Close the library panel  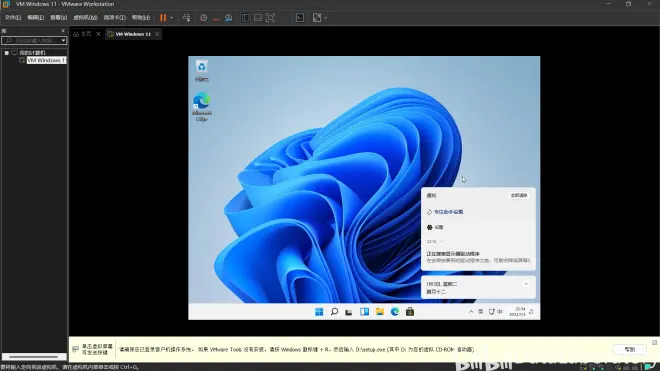(x=63, y=31)
